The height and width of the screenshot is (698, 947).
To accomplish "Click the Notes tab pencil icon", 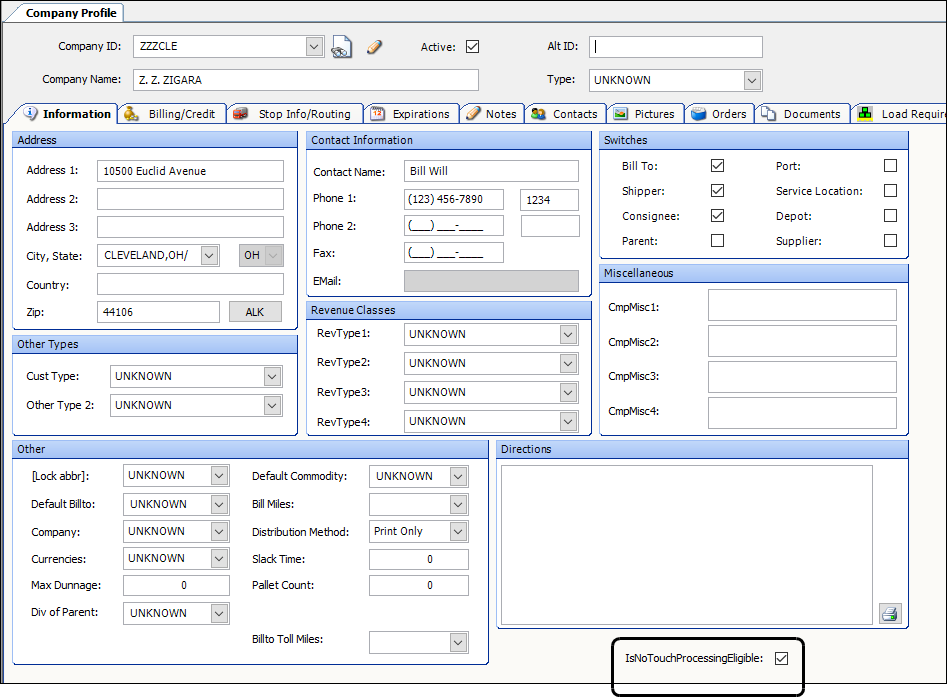I will coord(473,114).
